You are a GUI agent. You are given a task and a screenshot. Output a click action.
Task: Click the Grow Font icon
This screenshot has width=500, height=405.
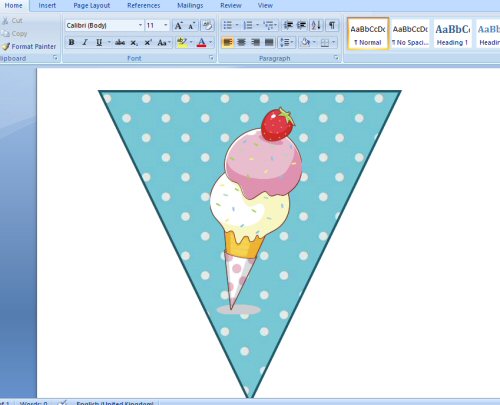179,25
